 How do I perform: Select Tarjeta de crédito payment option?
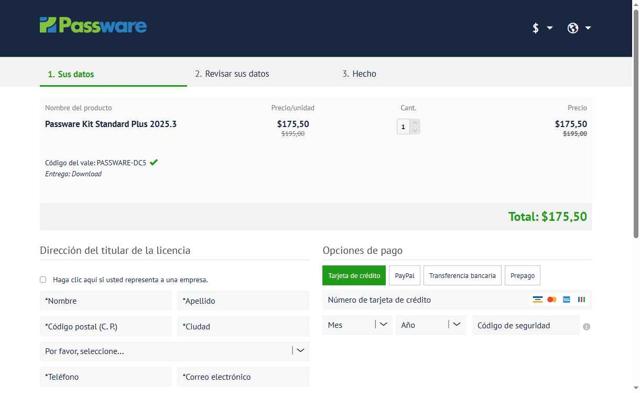point(354,275)
